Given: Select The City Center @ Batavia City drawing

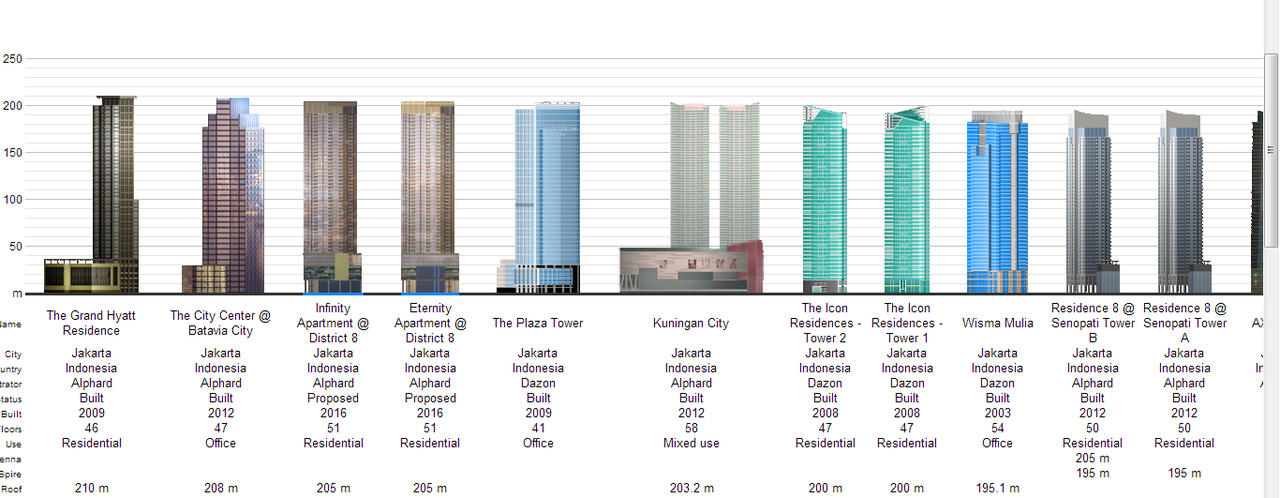Looking at the screenshot, I should click(x=222, y=196).
